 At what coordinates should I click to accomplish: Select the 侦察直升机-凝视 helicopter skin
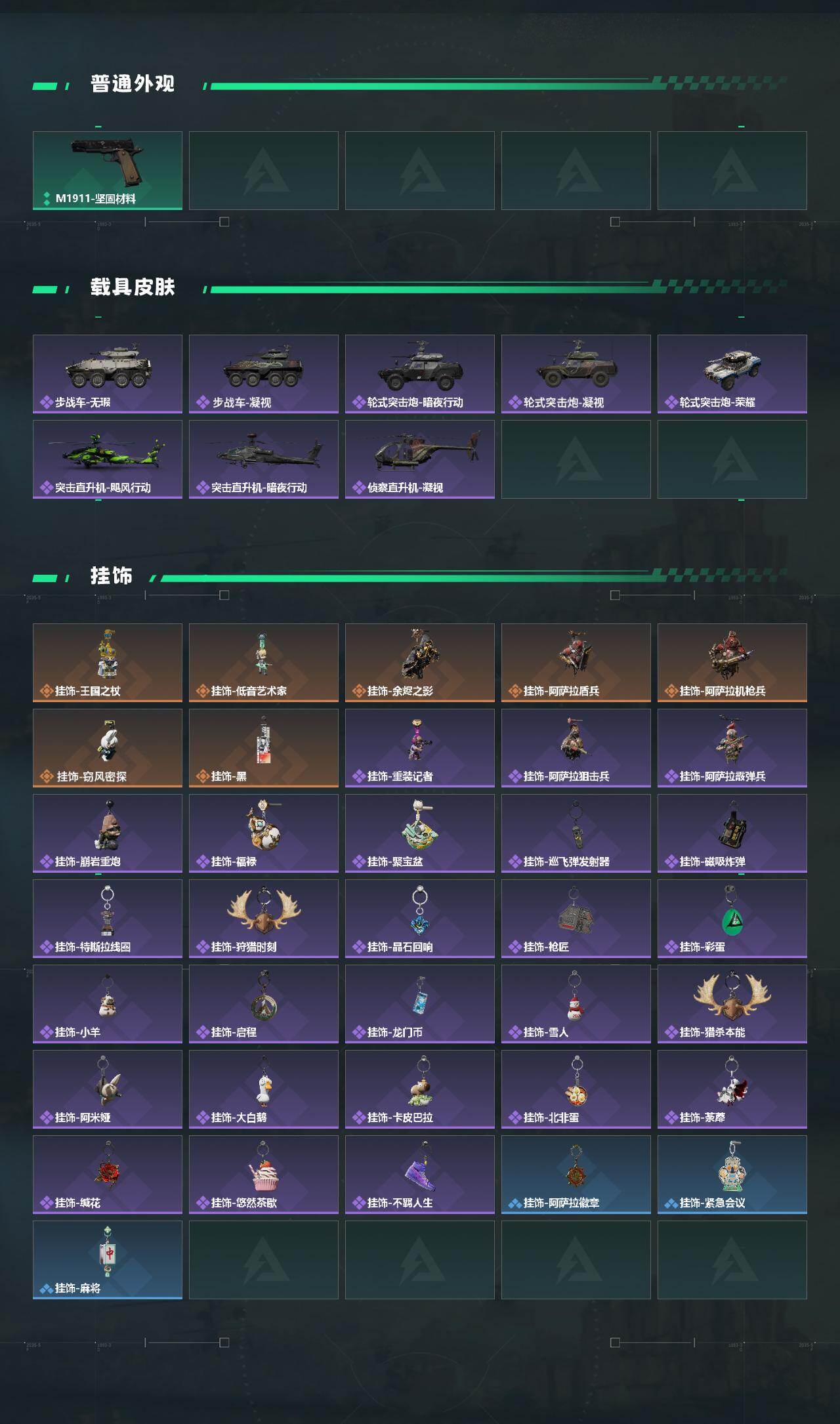coord(420,459)
